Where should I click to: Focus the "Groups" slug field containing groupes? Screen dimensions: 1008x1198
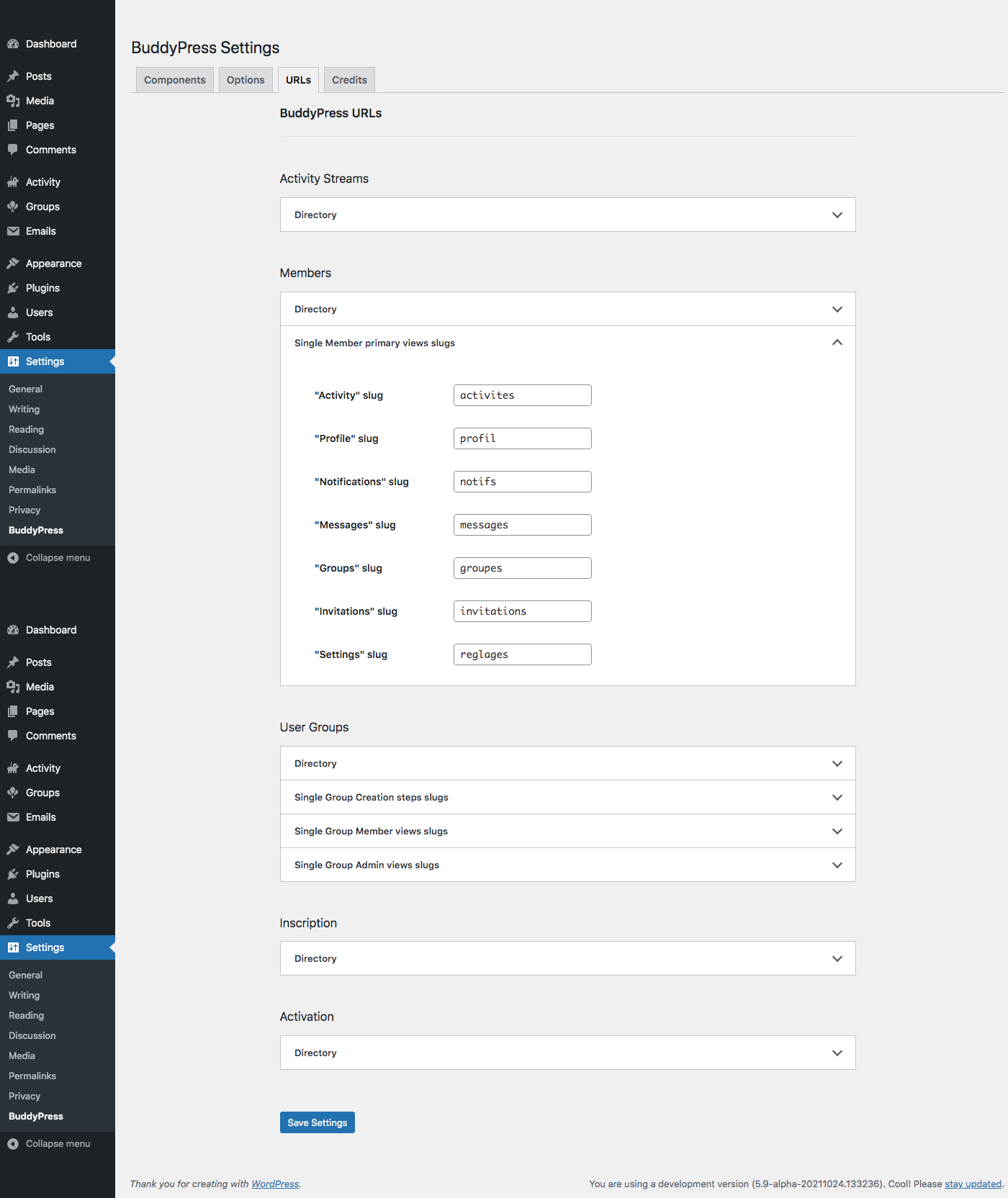click(523, 568)
